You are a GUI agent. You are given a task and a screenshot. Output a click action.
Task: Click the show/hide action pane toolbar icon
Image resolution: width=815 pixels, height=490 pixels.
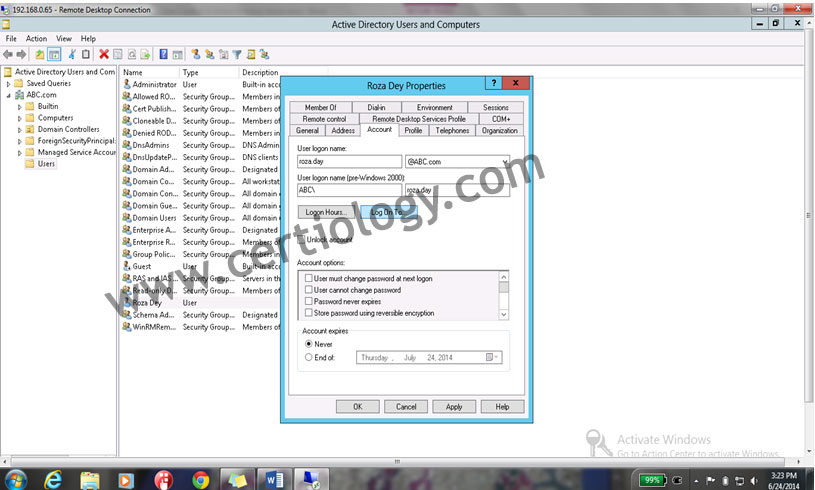pos(177,54)
